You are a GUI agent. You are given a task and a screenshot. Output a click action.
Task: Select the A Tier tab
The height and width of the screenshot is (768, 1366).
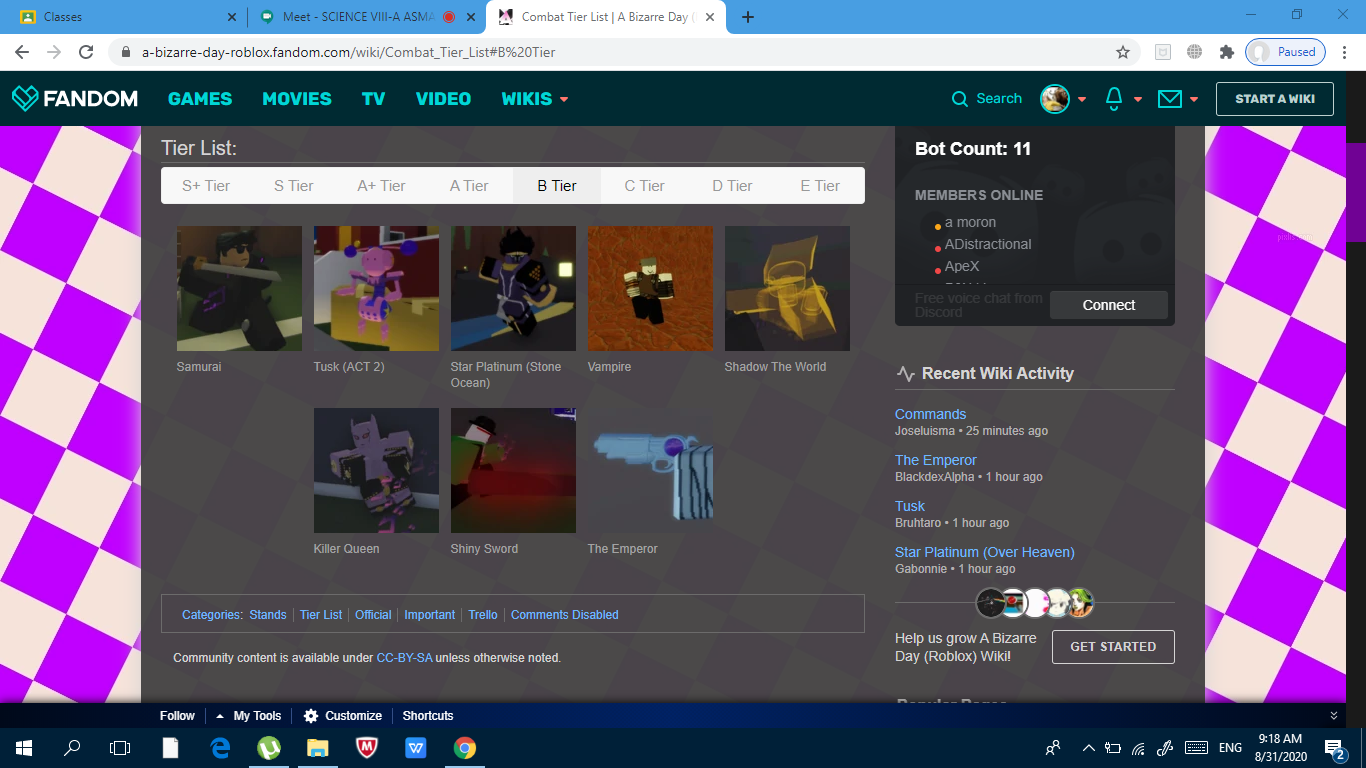tap(469, 186)
